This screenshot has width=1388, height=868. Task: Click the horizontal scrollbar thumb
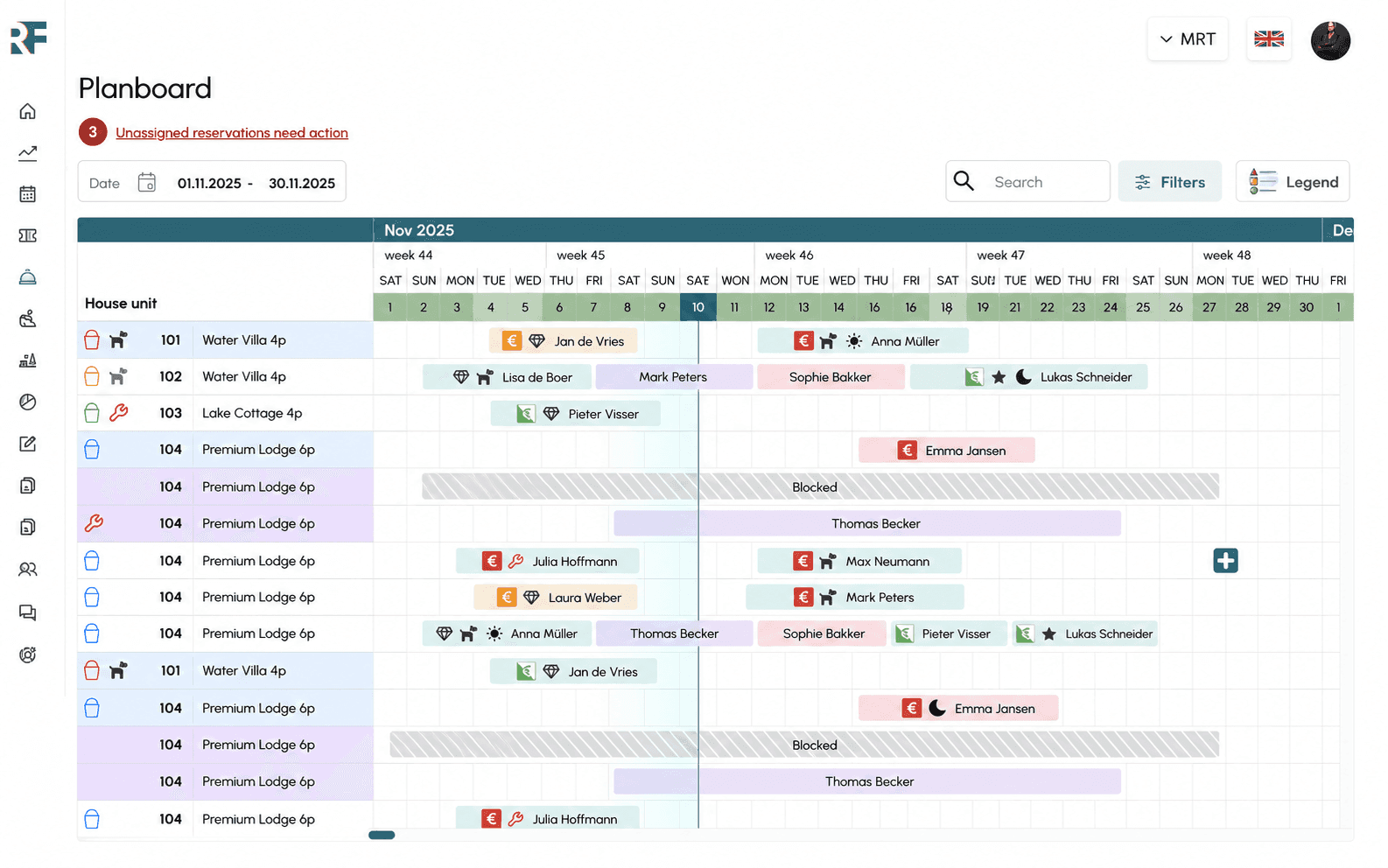coord(382,835)
